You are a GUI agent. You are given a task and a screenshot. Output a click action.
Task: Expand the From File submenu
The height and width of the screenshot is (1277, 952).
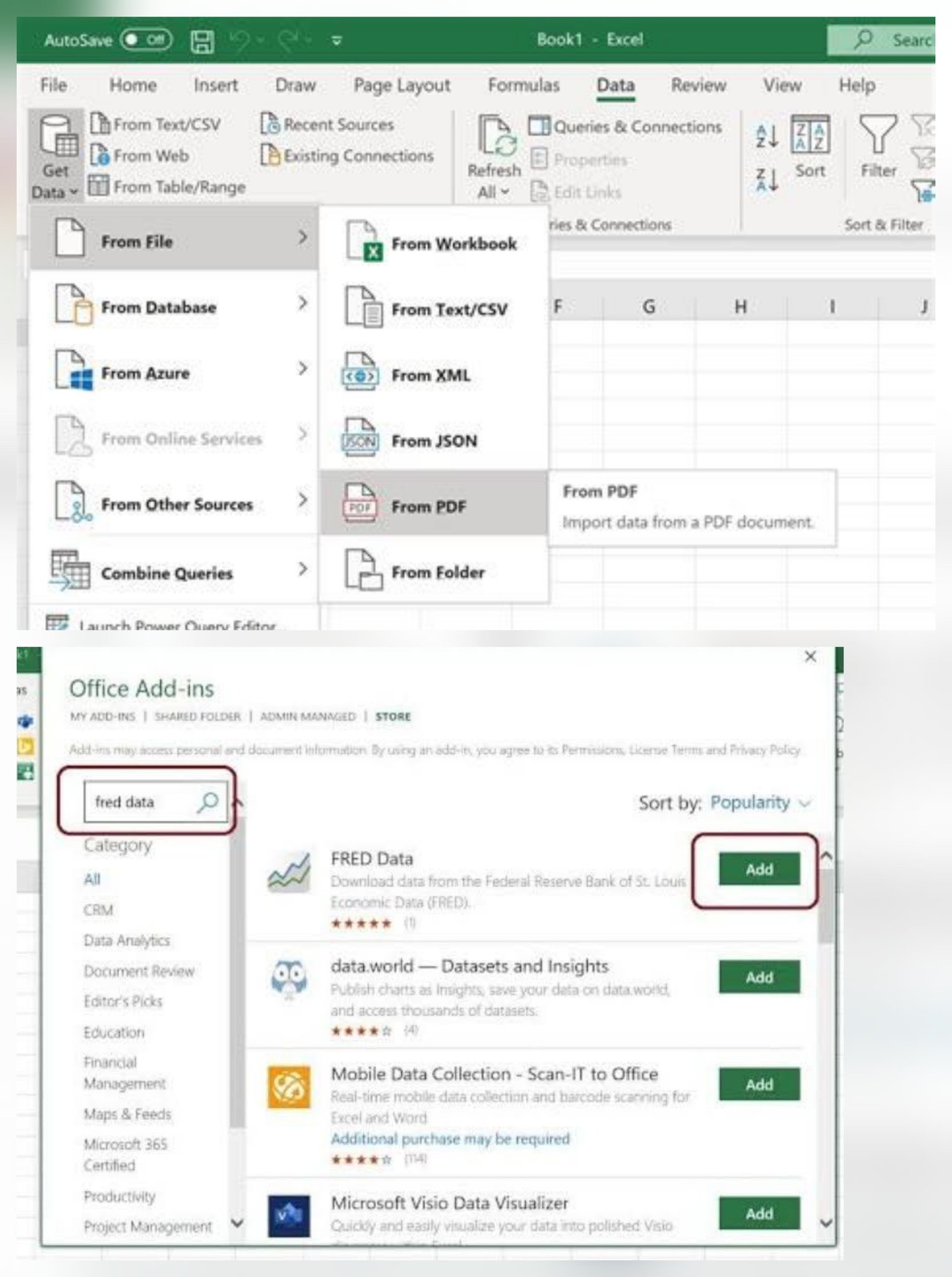[x=175, y=239]
